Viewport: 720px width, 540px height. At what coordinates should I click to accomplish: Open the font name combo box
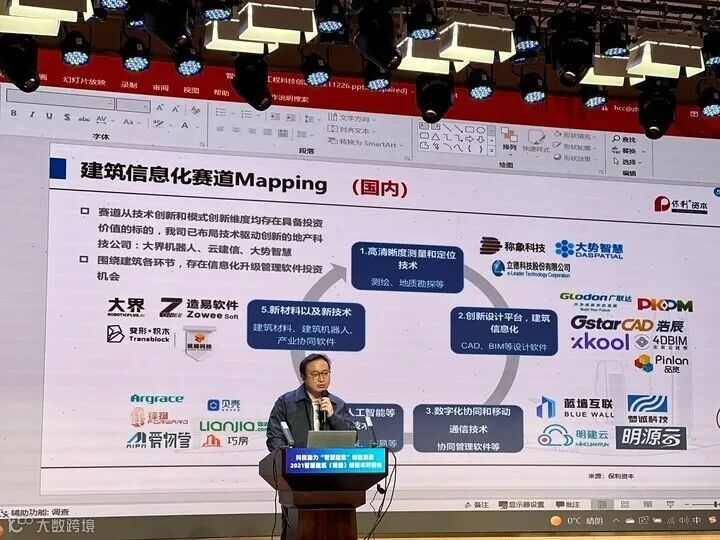pyautogui.click(x=60, y=99)
